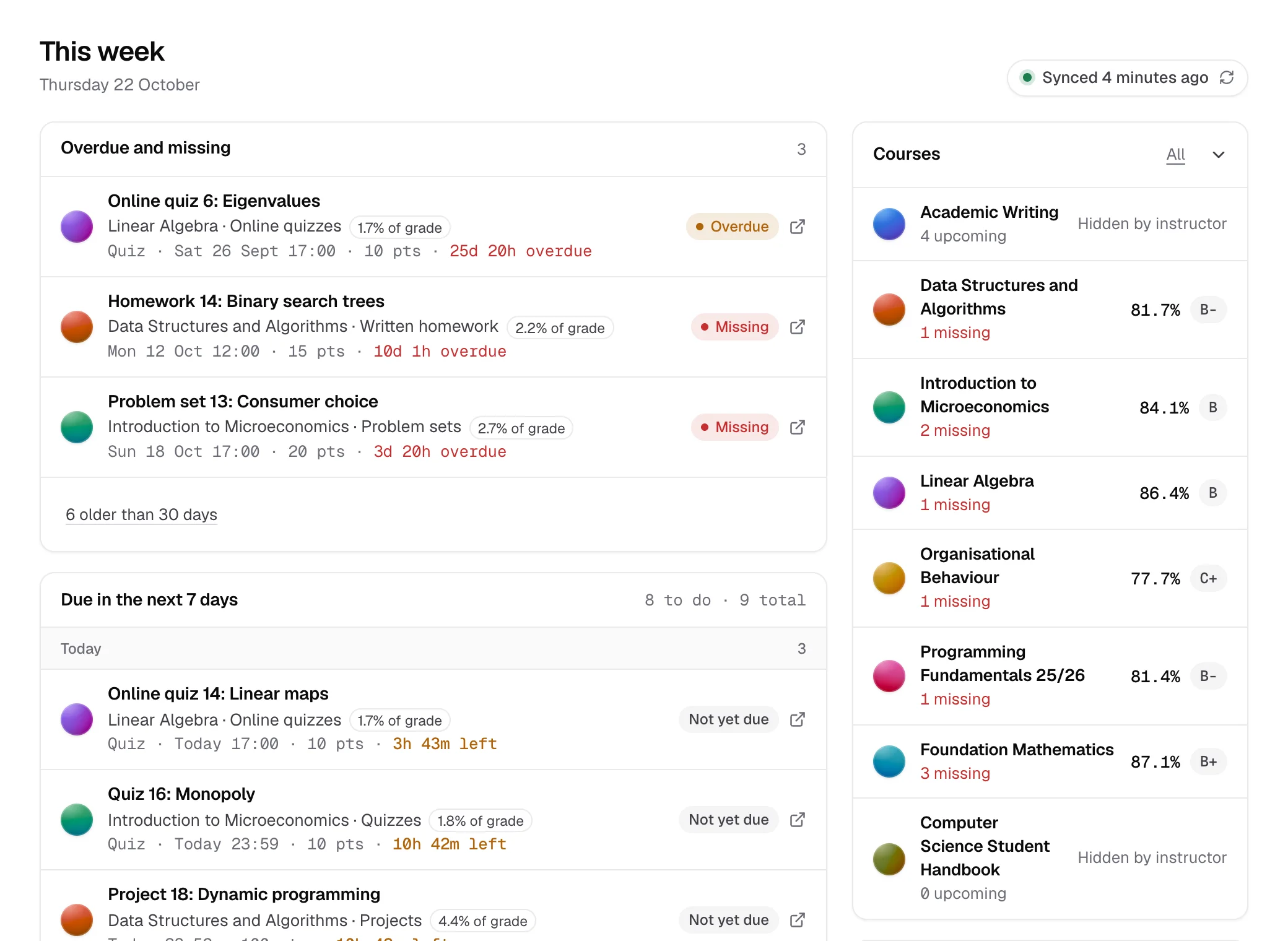1288x941 pixels.
Task: Open Online quiz 14: Linear maps
Action: coord(218,694)
